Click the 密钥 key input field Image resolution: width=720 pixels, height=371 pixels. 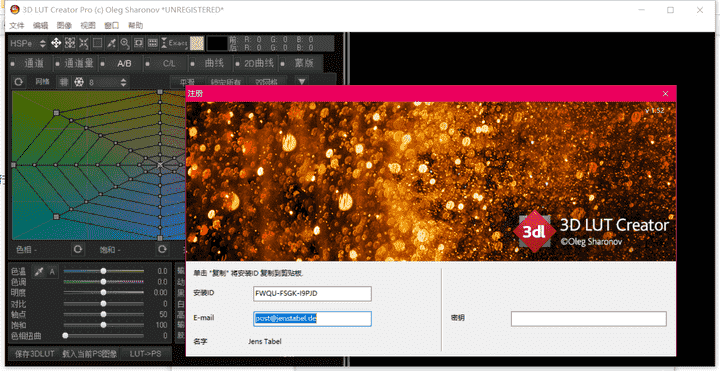pyautogui.click(x=589, y=319)
